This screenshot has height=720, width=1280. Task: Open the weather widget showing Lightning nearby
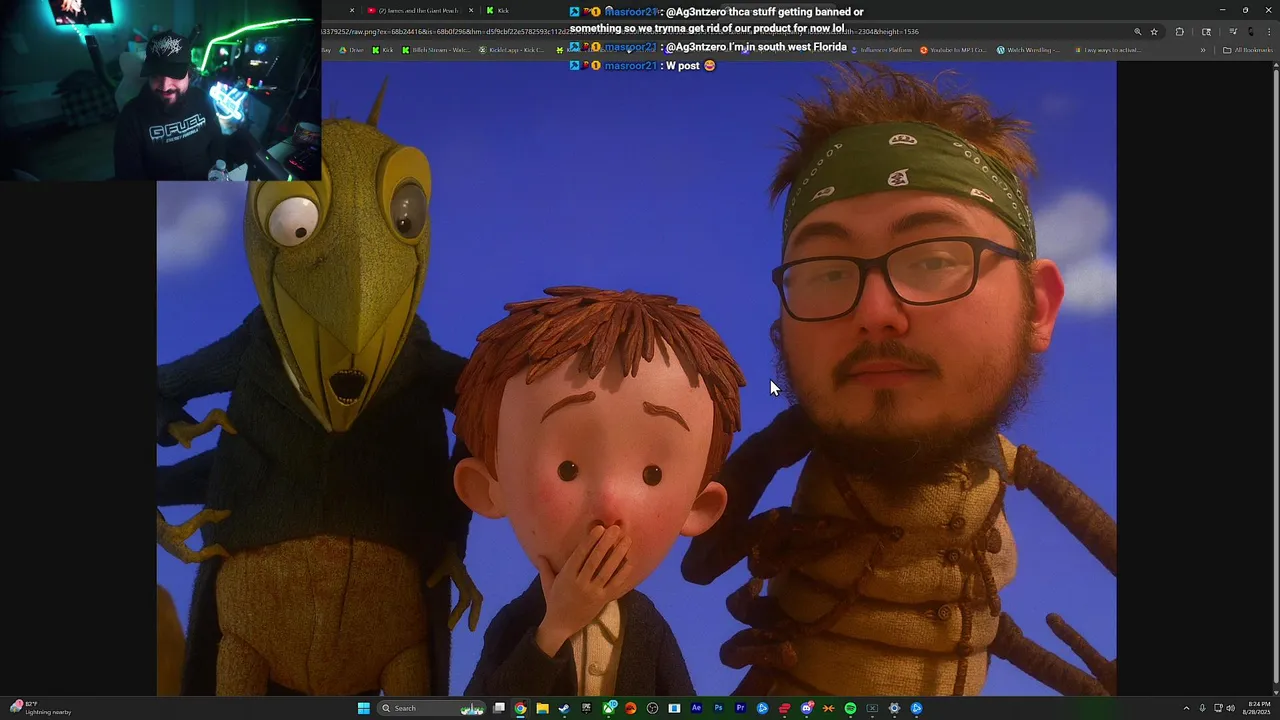click(42, 708)
